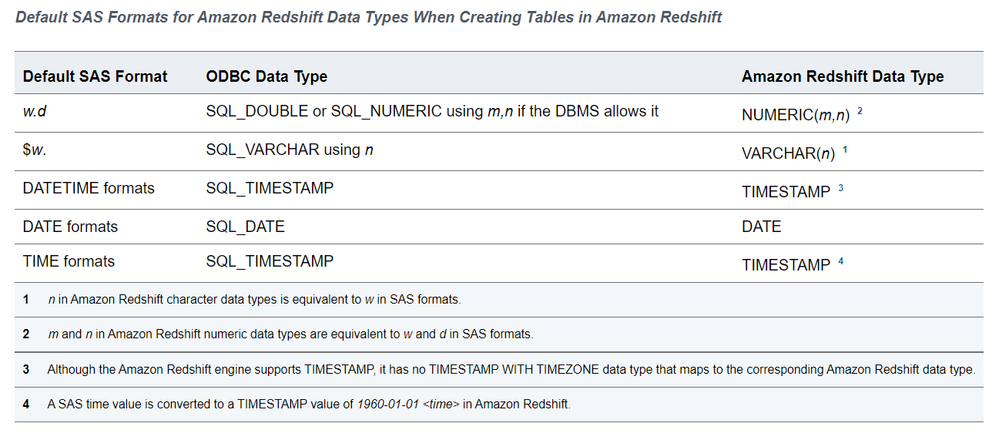Screen dimensions: 999x437
Task: Click the SQL_DATE cell
Action: [245, 226]
